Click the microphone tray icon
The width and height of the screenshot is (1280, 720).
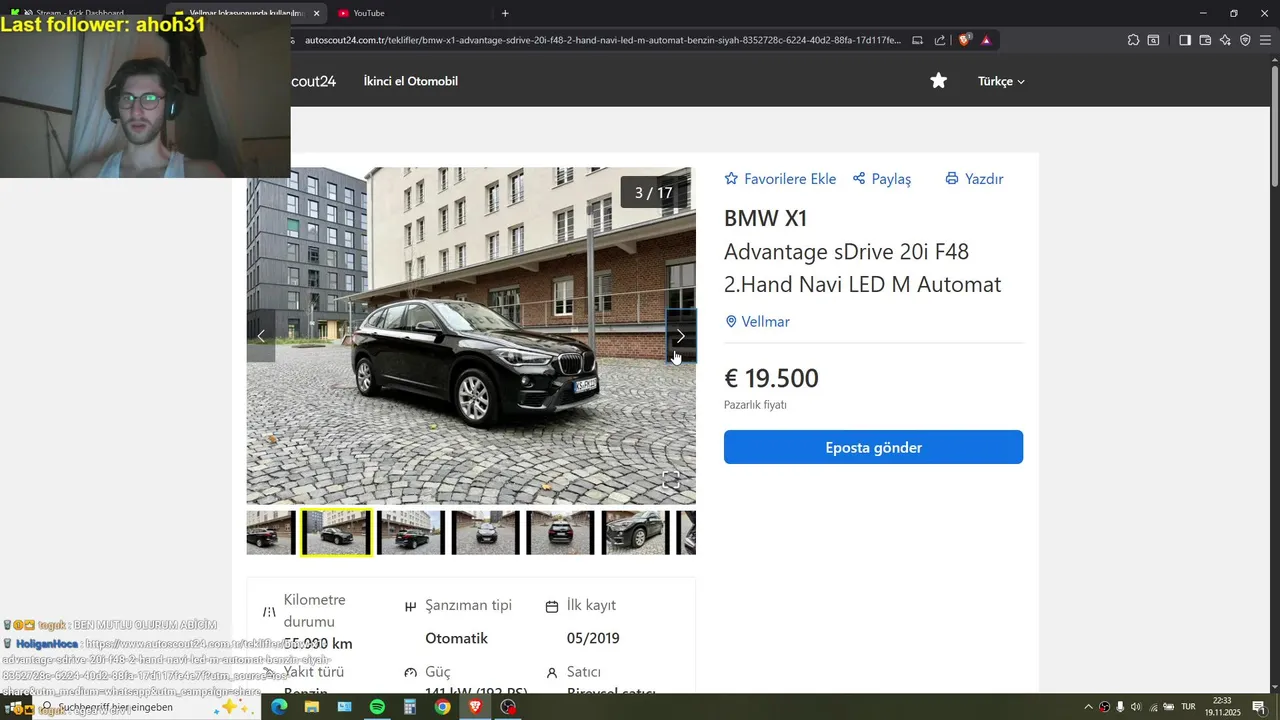[1120, 707]
